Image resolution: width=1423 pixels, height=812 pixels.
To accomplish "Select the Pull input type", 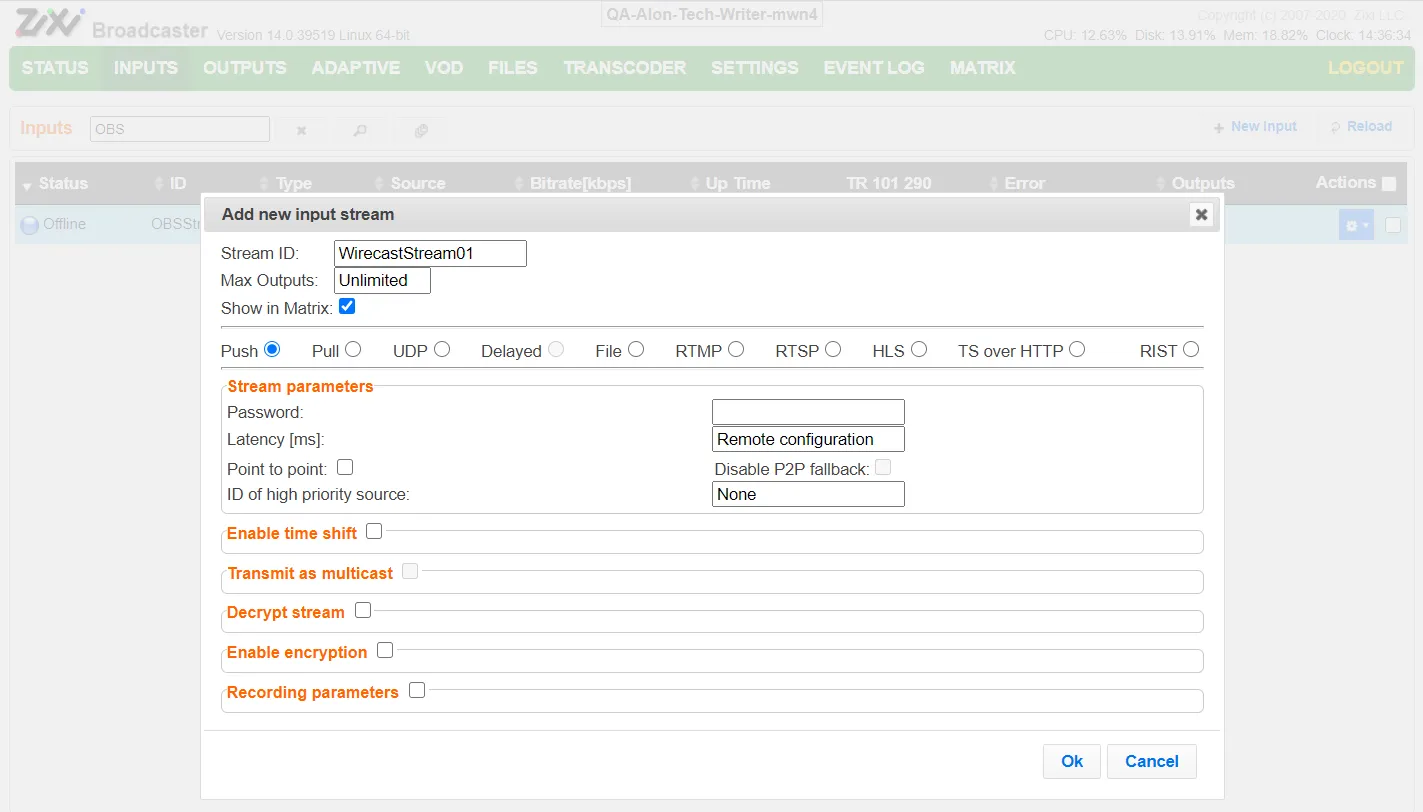I will (x=352, y=349).
